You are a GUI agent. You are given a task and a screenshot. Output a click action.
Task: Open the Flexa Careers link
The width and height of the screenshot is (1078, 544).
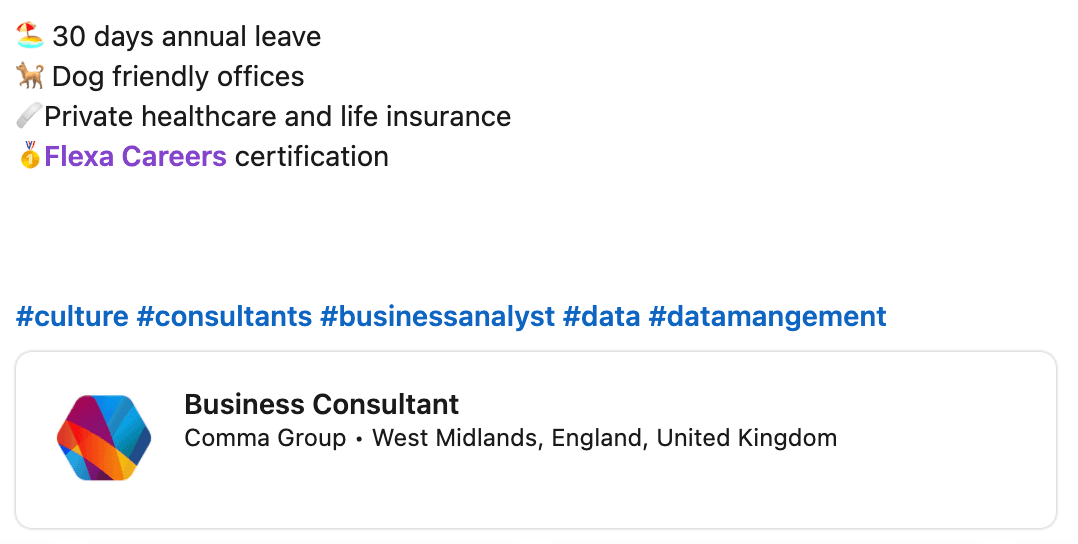click(136, 157)
